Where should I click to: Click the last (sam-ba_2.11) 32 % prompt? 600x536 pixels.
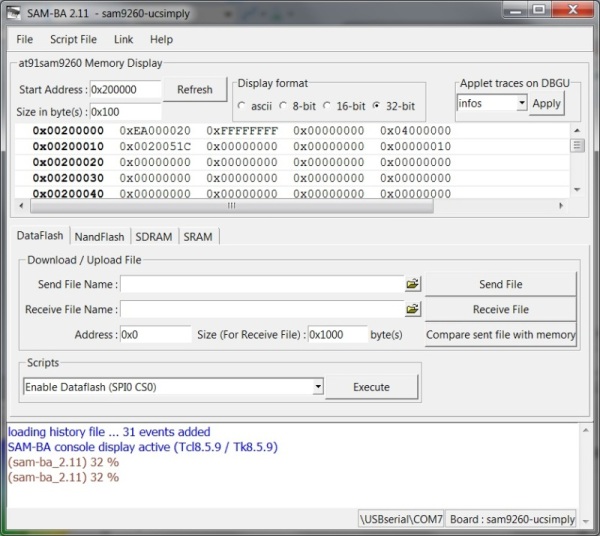[64, 477]
